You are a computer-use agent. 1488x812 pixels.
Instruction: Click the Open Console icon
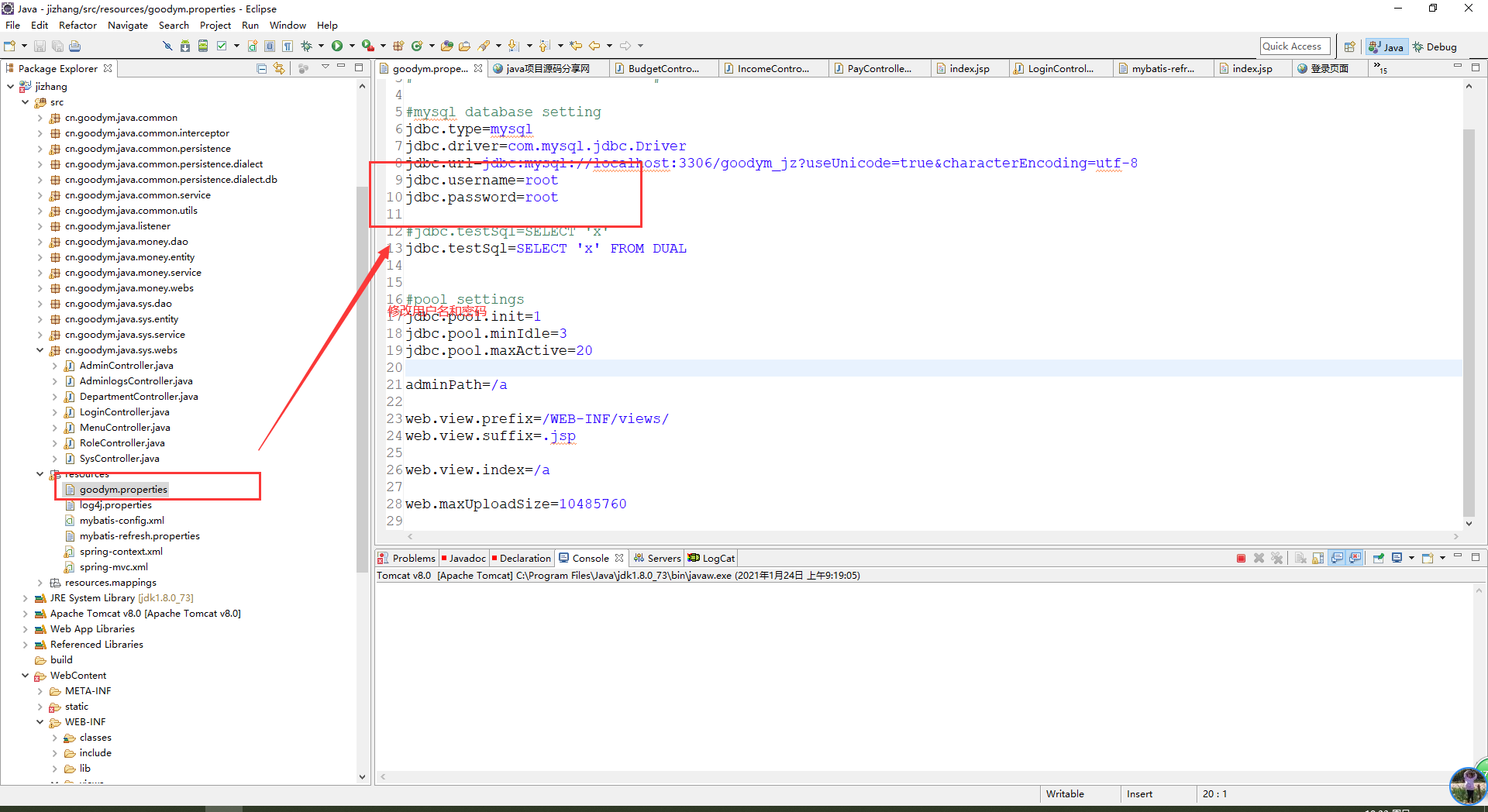(x=1428, y=558)
